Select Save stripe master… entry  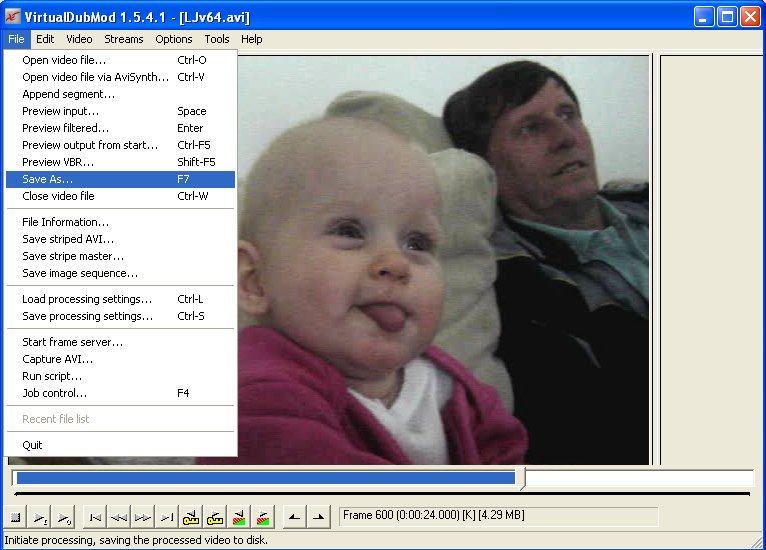click(120, 256)
